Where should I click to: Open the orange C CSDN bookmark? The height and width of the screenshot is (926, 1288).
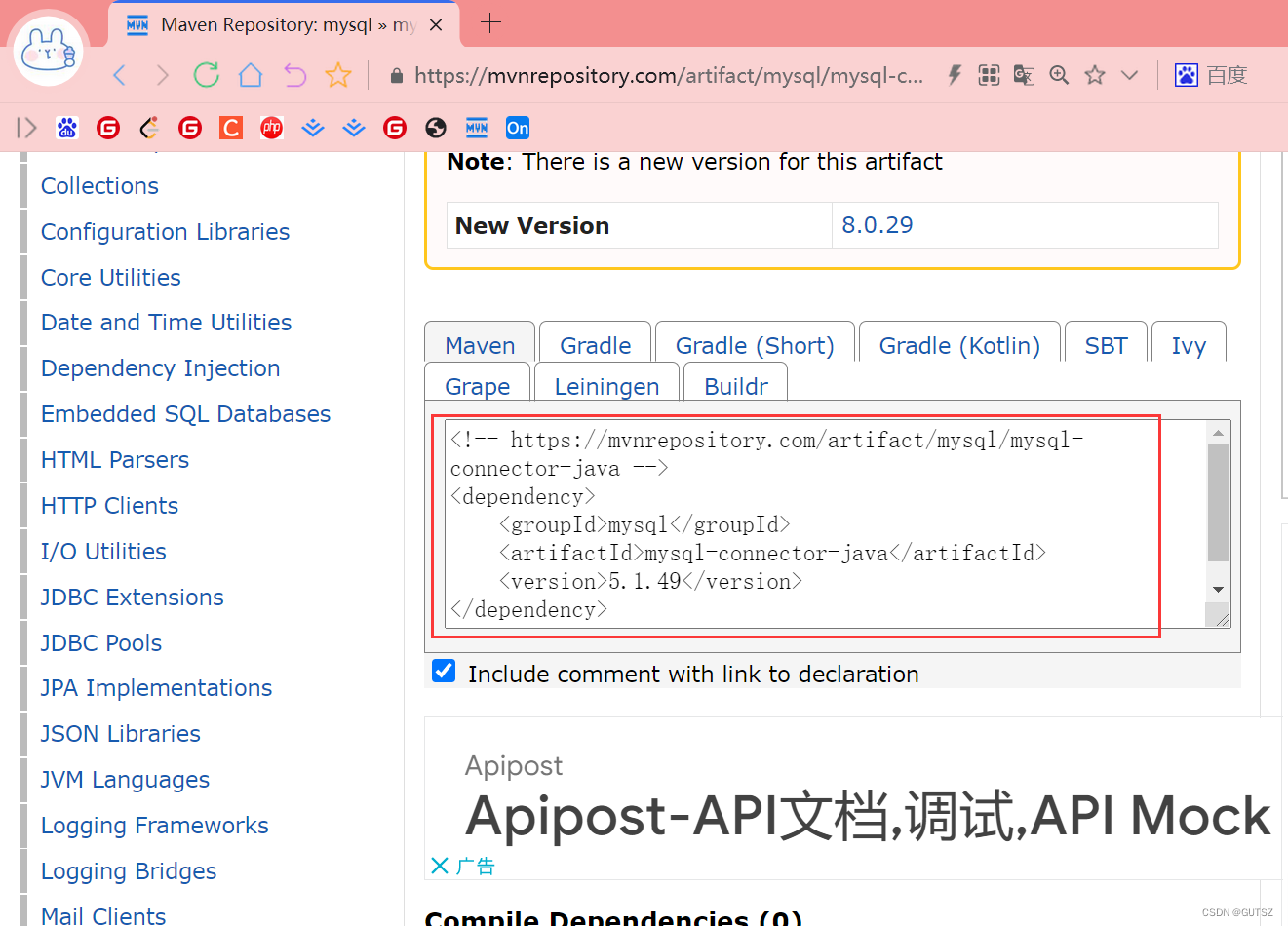point(231,128)
